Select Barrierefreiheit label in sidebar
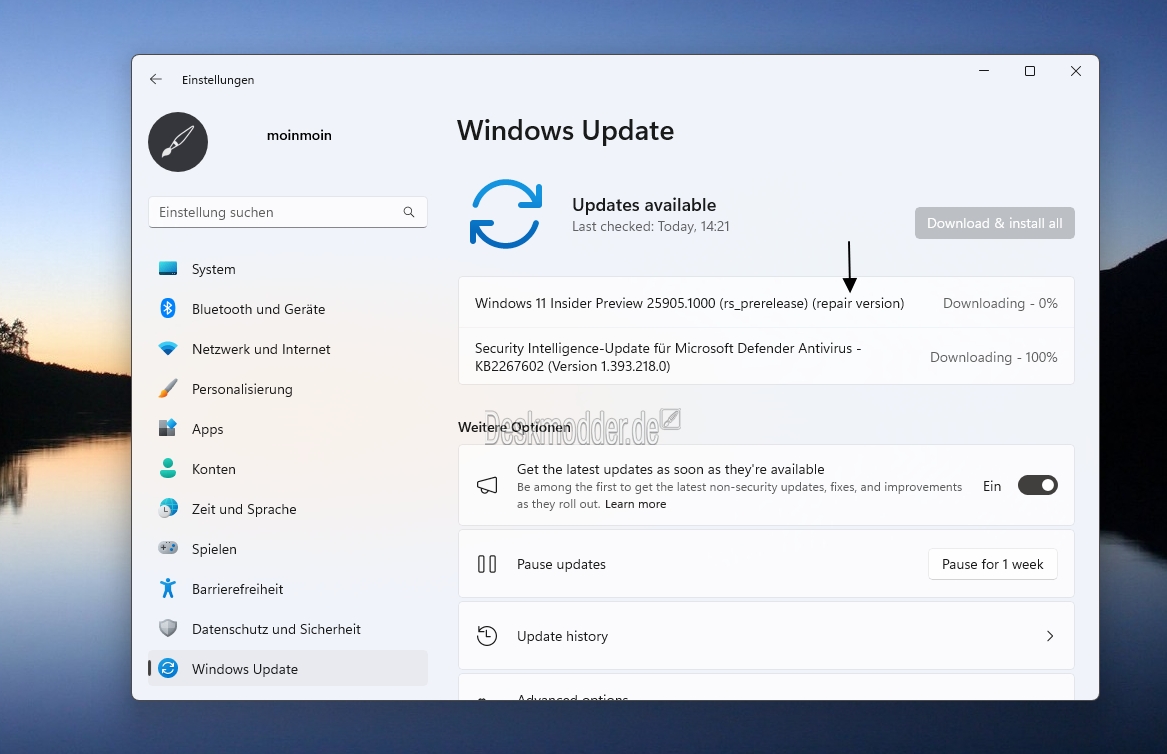The height and width of the screenshot is (754, 1167). tap(237, 589)
